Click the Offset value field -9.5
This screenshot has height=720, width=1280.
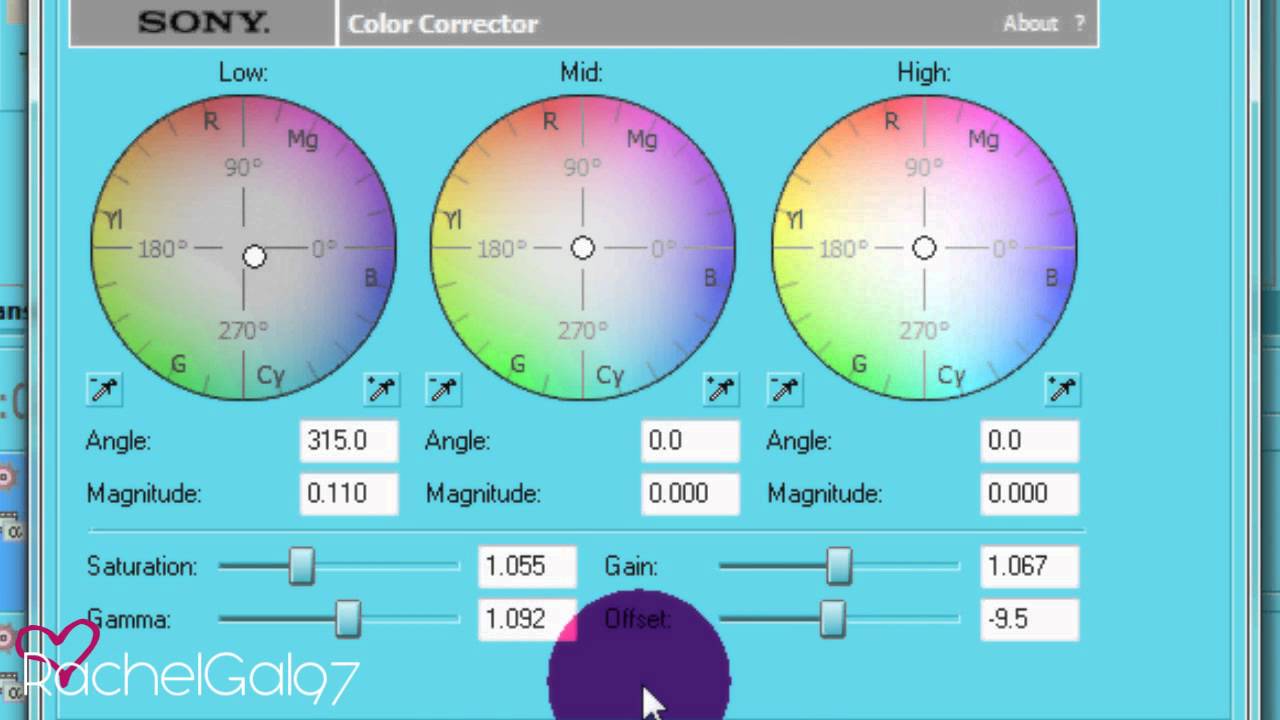pos(1030,619)
